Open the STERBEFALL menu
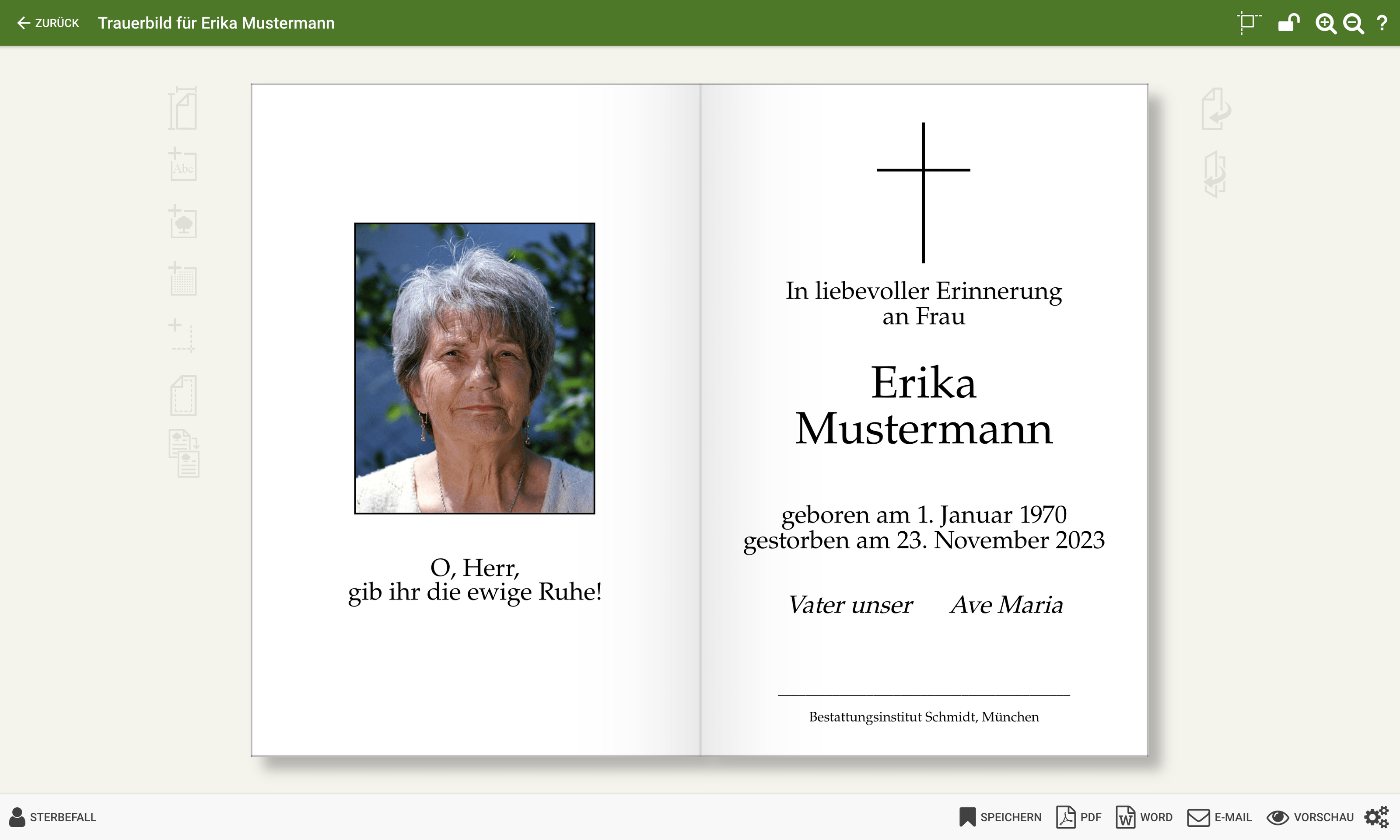Viewport: 1400px width, 840px height. [x=53, y=817]
